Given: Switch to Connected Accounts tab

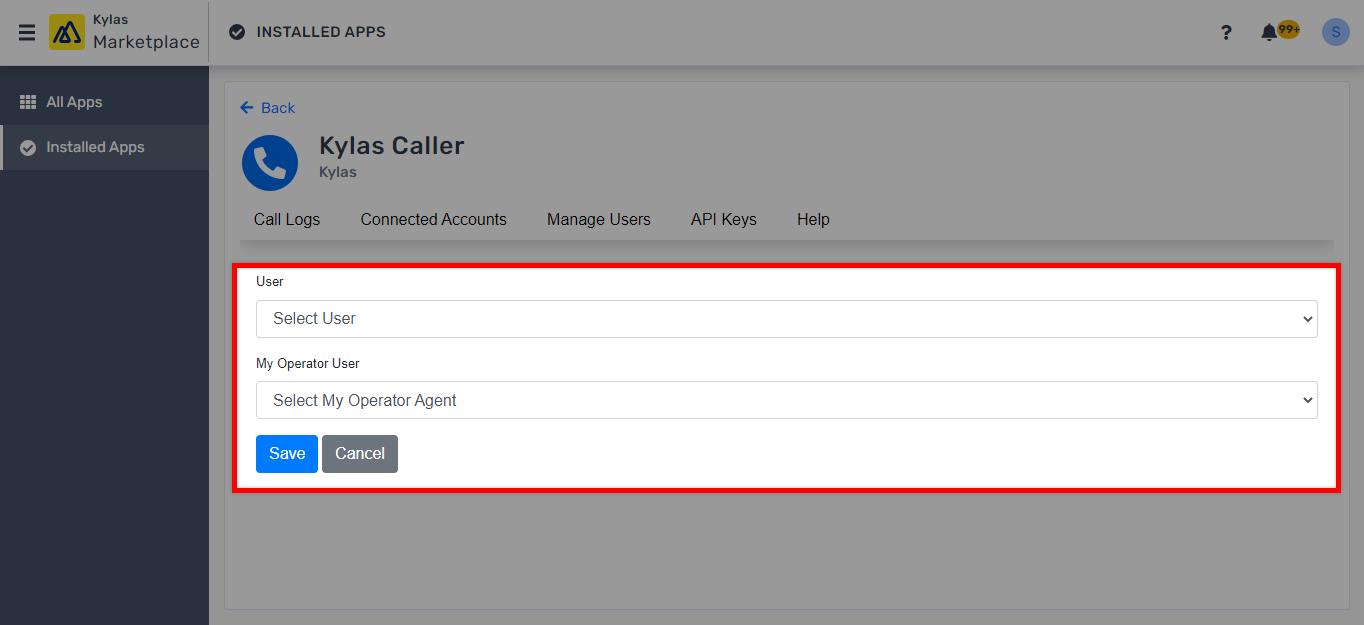Looking at the screenshot, I should pos(433,219).
